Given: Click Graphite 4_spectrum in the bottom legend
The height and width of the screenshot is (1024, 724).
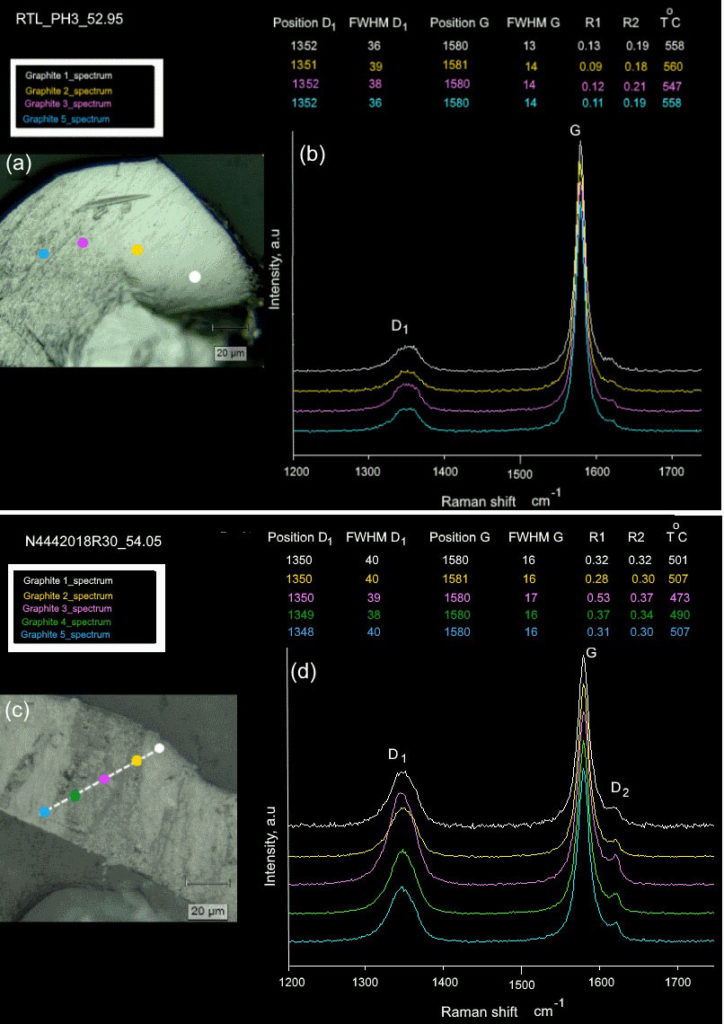Looking at the screenshot, I should pyautogui.click(x=67, y=622).
